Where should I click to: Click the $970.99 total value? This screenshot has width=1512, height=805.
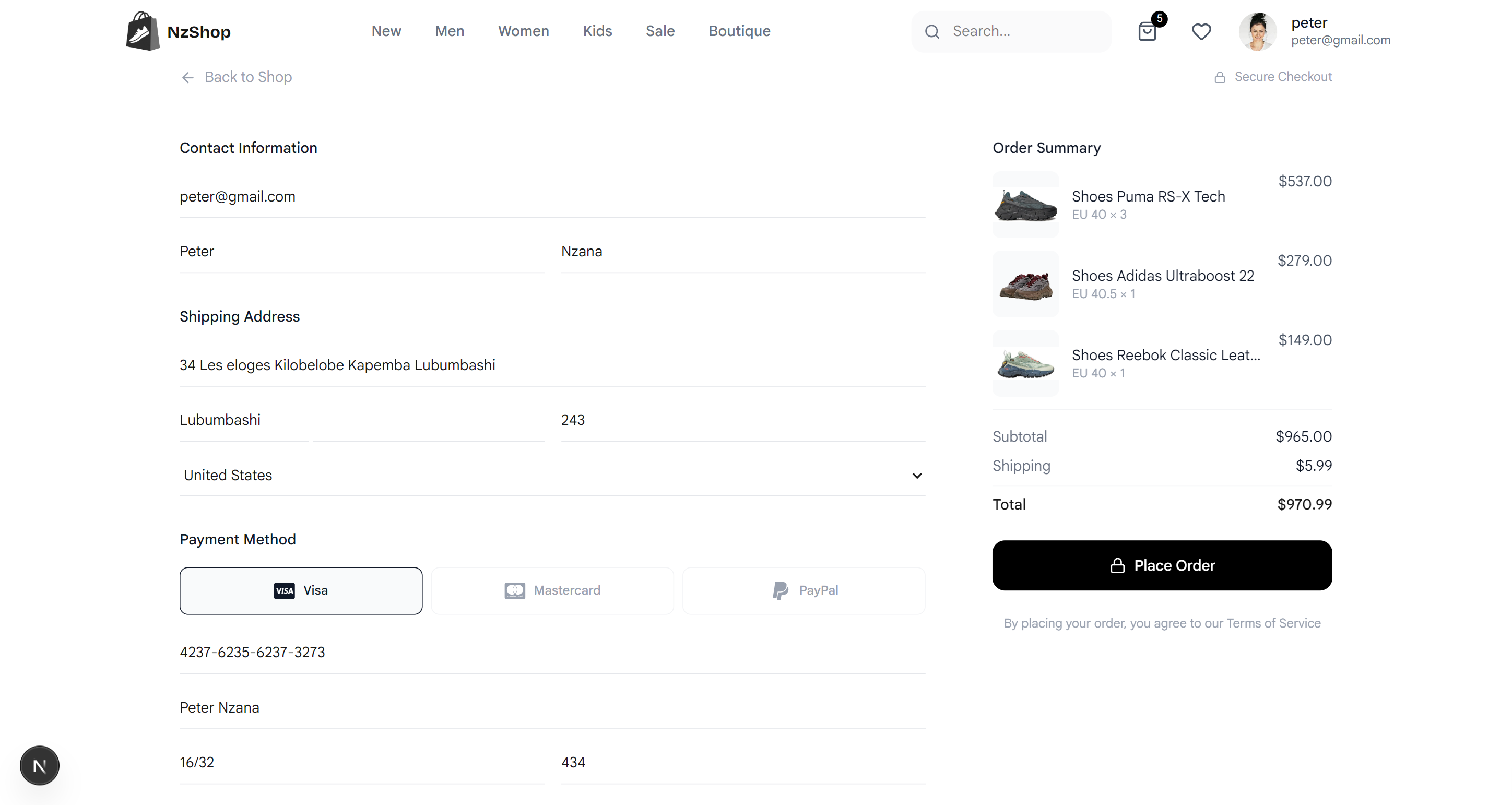[1304, 505]
